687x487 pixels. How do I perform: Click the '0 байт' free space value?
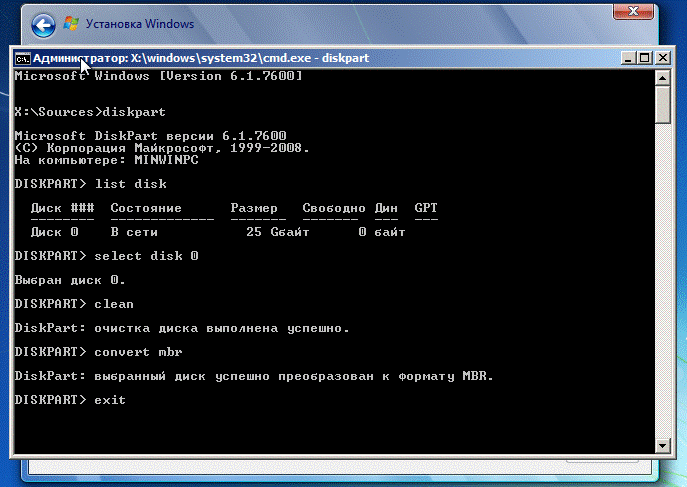382,232
